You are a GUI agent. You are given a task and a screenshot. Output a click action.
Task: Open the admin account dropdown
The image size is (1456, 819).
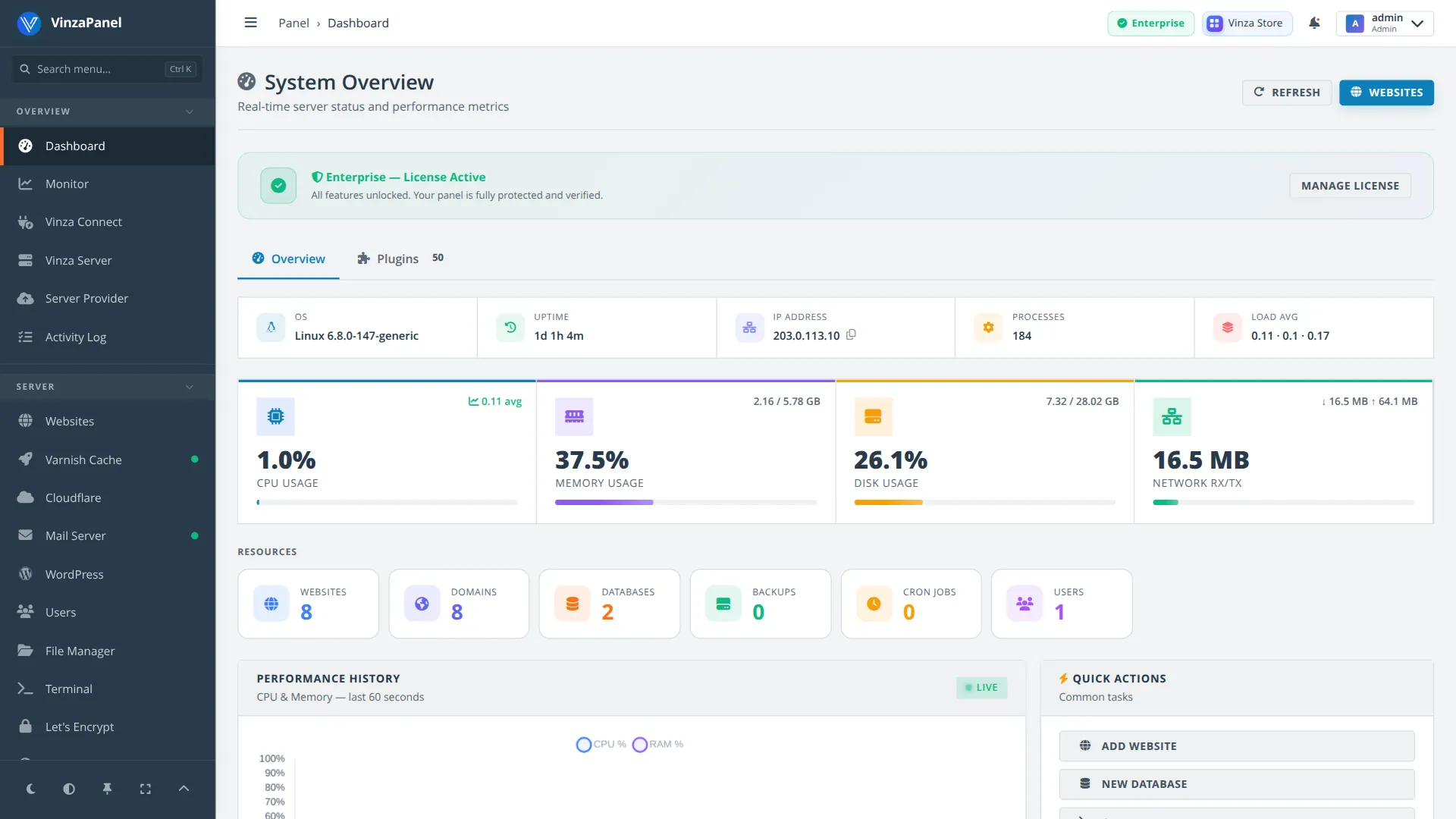(x=1385, y=23)
